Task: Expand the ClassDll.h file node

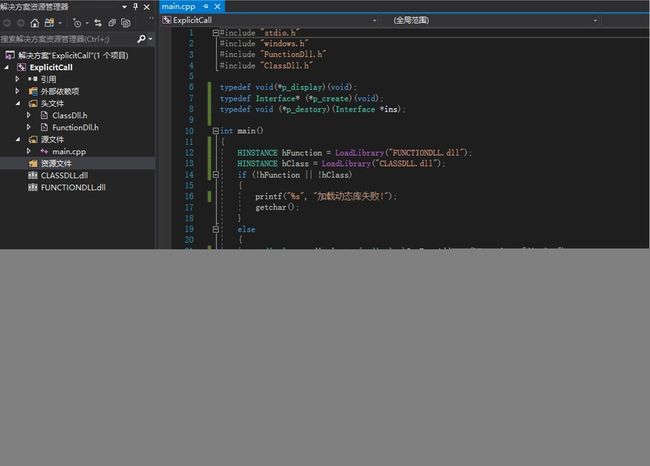Action: coord(29,115)
